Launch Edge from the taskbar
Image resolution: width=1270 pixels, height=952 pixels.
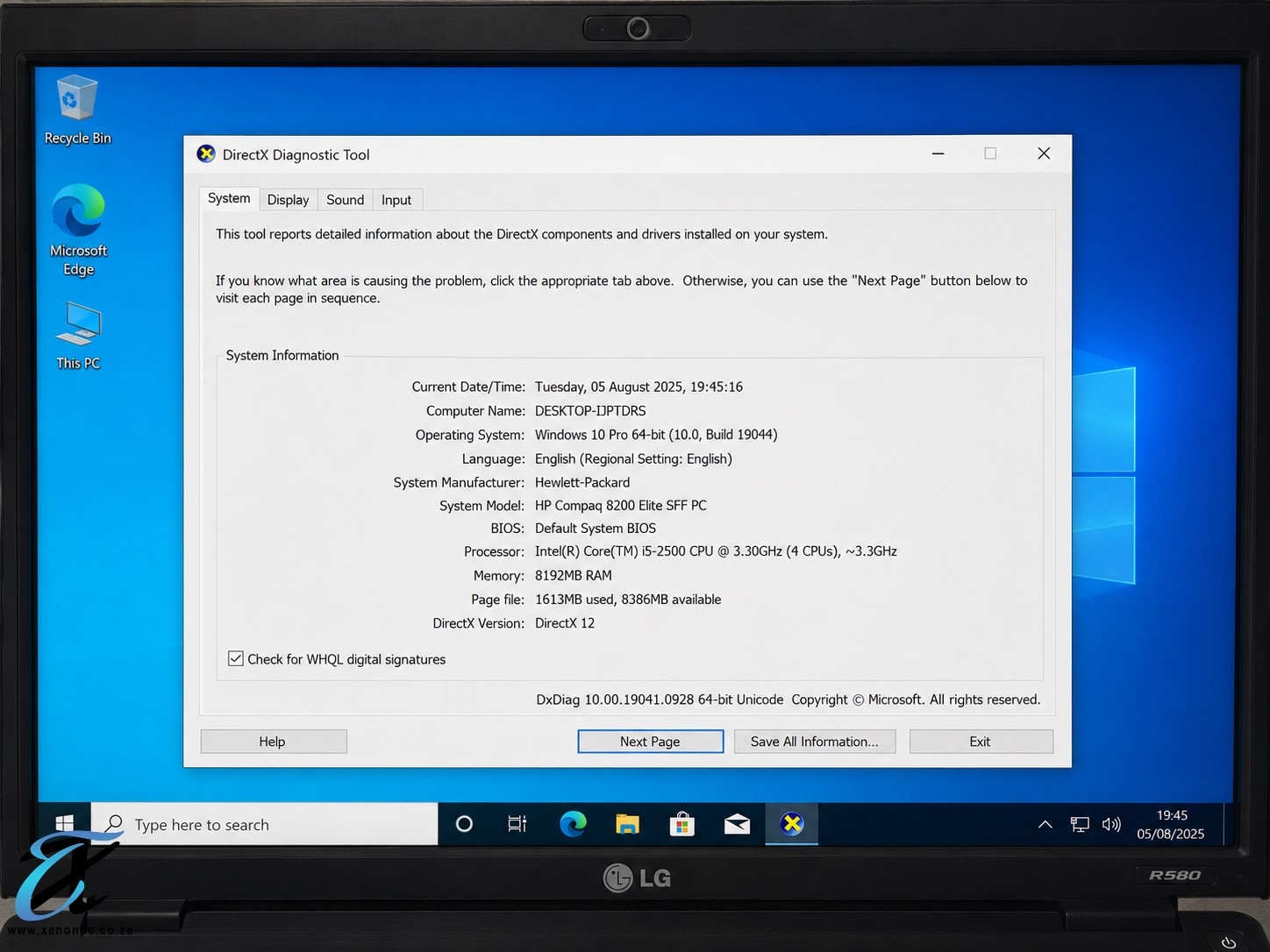click(573, 824)
